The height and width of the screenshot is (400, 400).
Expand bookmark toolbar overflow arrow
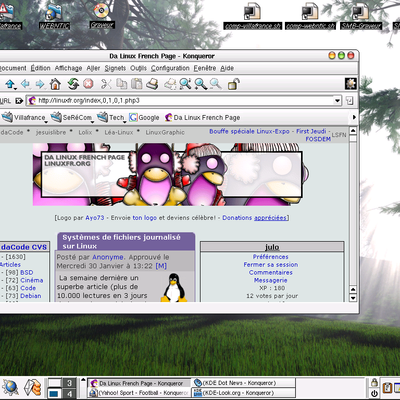coord(354,117)
